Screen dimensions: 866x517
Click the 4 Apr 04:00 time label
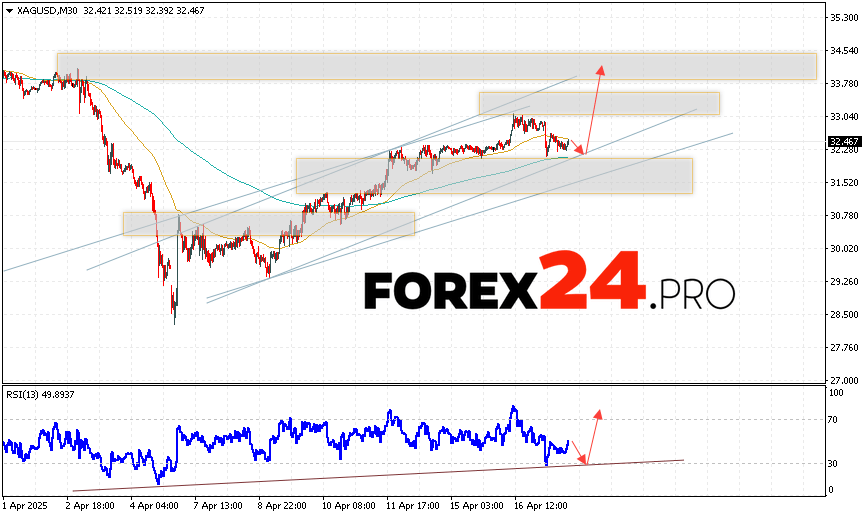(154, 507)
